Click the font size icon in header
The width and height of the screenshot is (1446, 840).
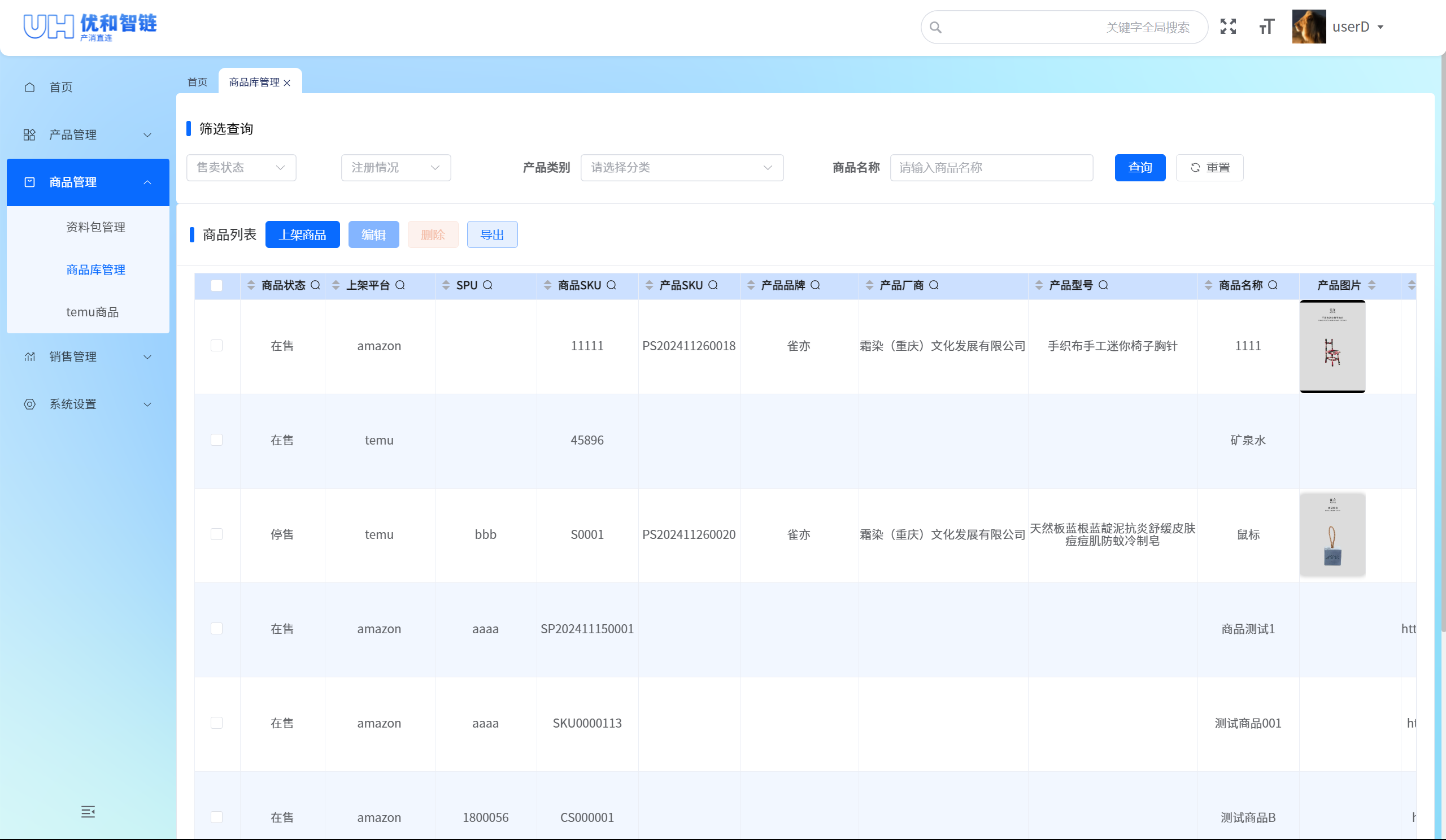1266,27
